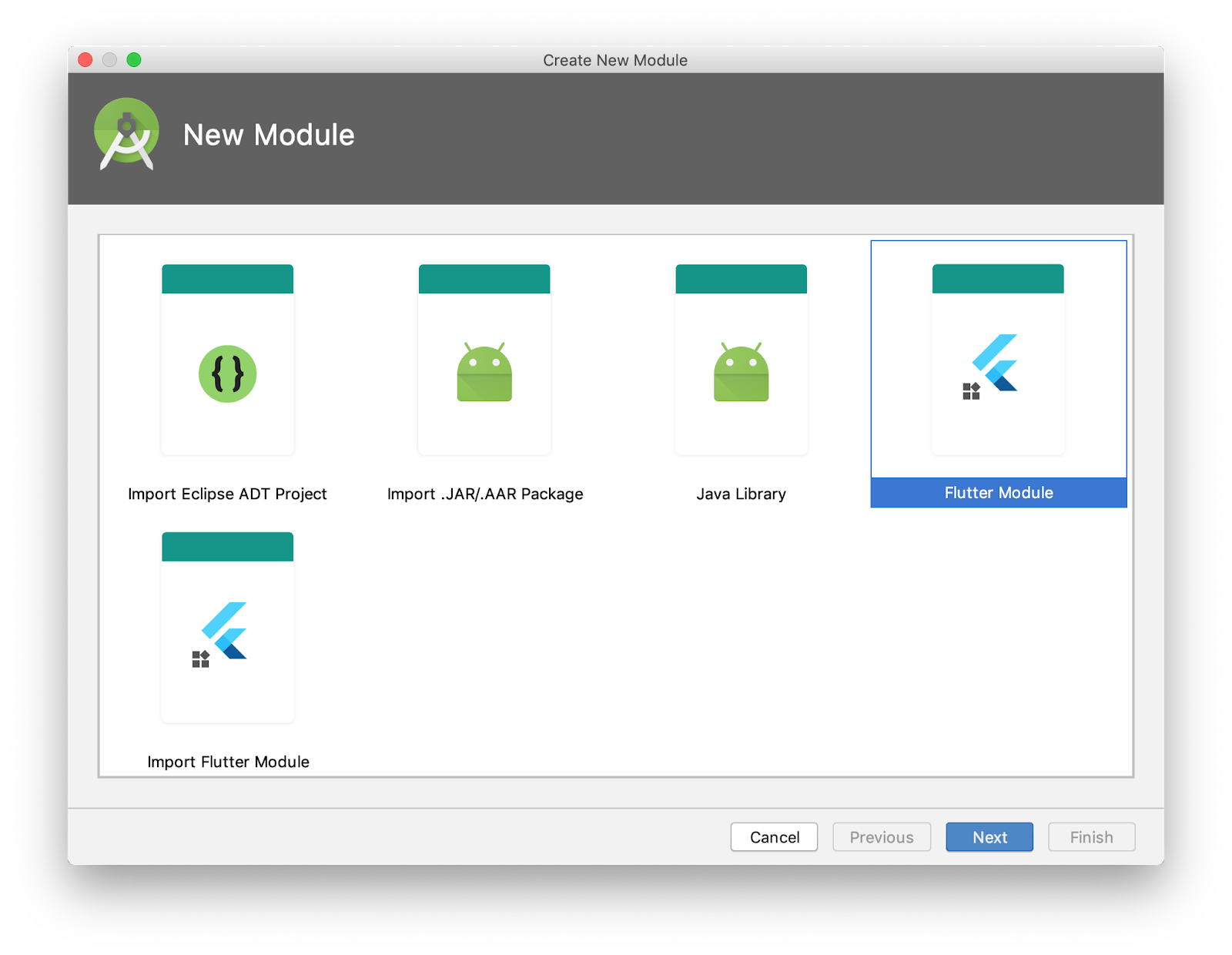1232x955 pixels.
Task: Pick the Java Library Android icon
Action: pos(741,372)
